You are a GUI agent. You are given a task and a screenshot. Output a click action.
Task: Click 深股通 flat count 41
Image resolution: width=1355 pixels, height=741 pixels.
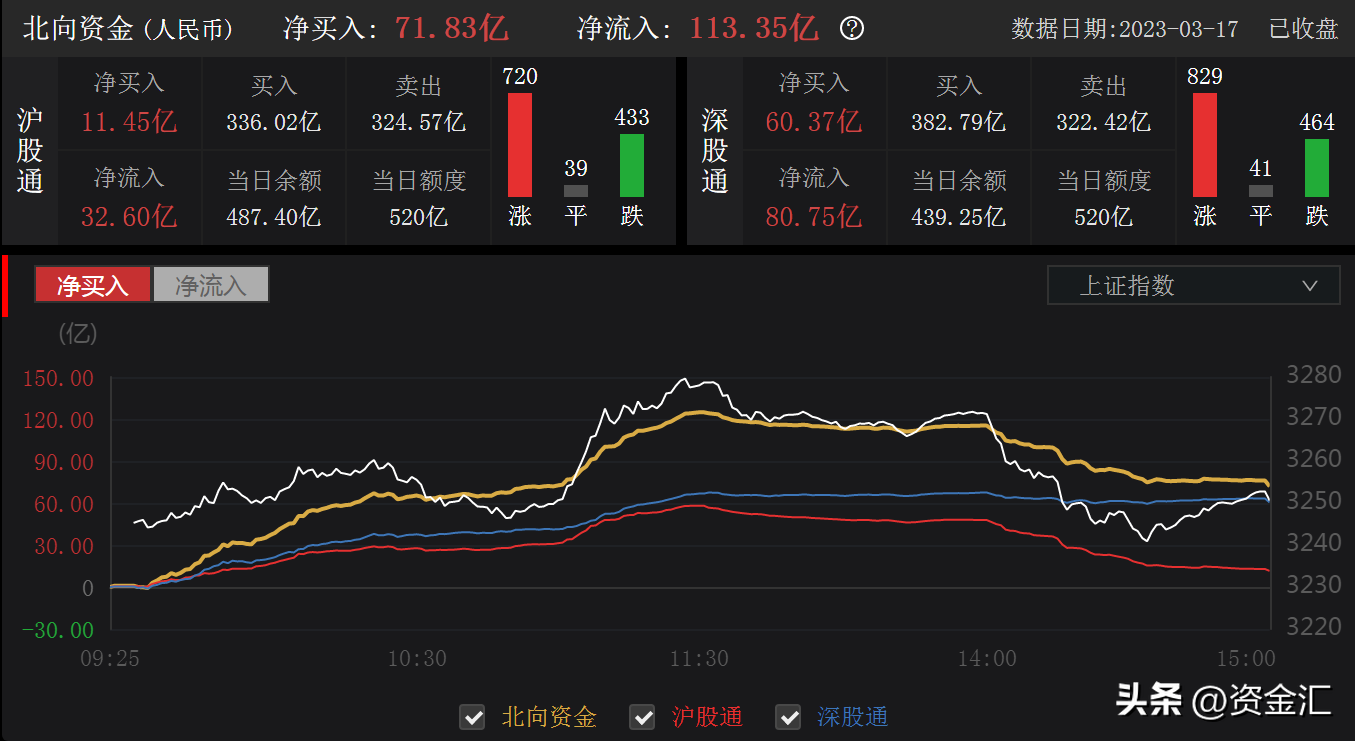[x=1261, y=168]
